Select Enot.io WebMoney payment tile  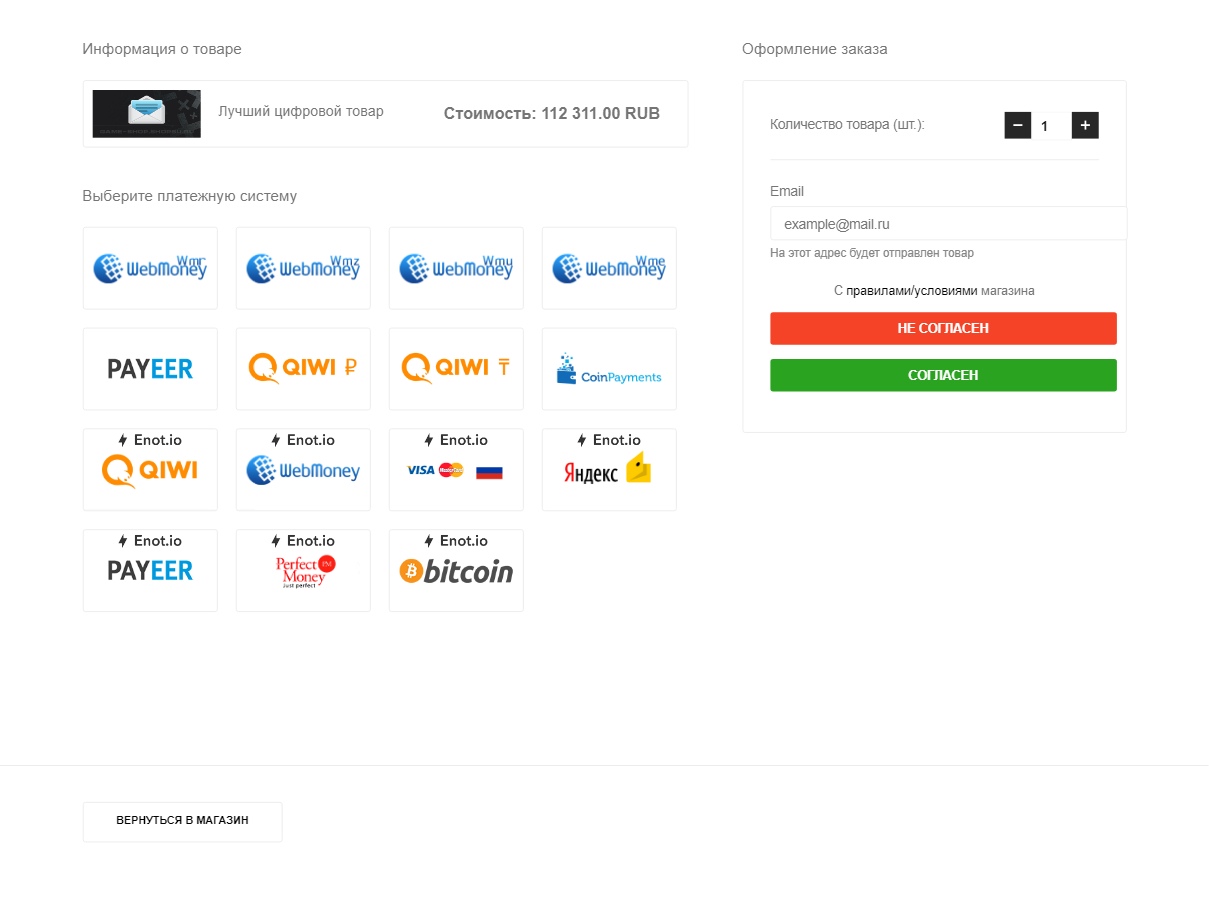click(303, 470)
